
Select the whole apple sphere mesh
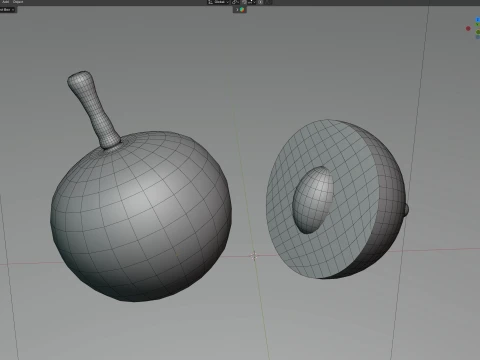pos(141,217)
